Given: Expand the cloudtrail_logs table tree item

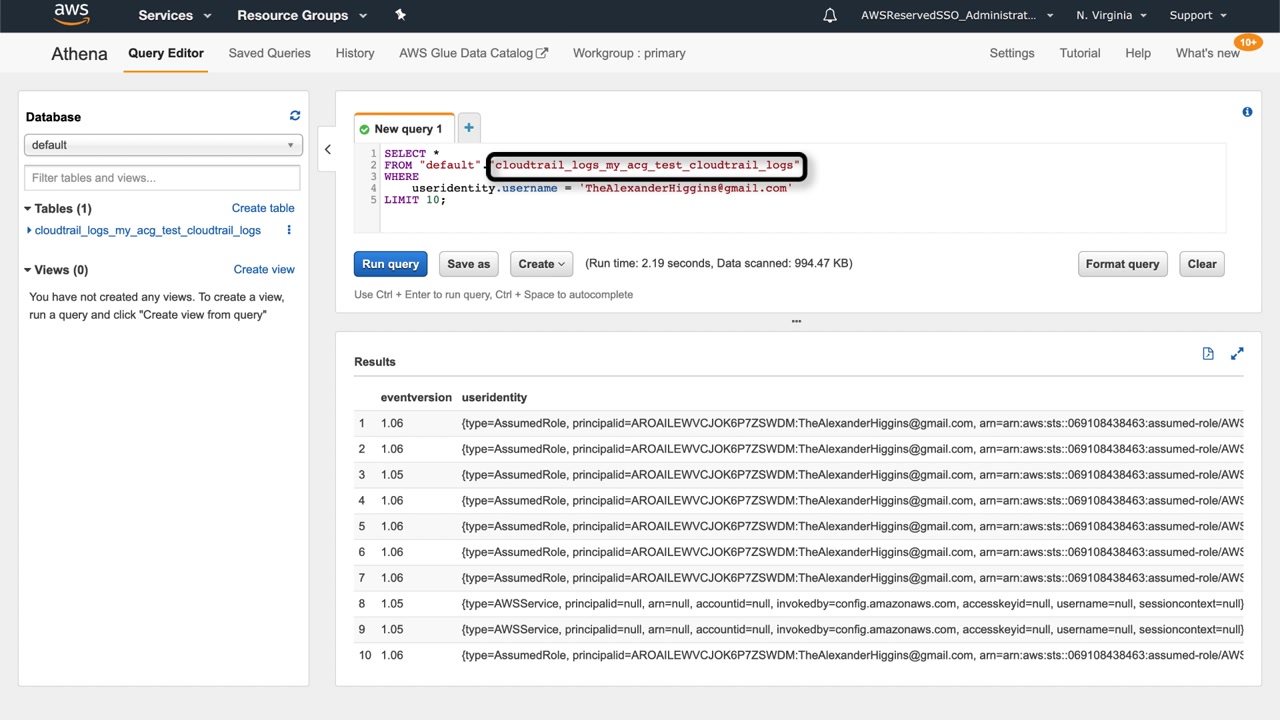Looking at the screenshot, I should click(29, 230).
